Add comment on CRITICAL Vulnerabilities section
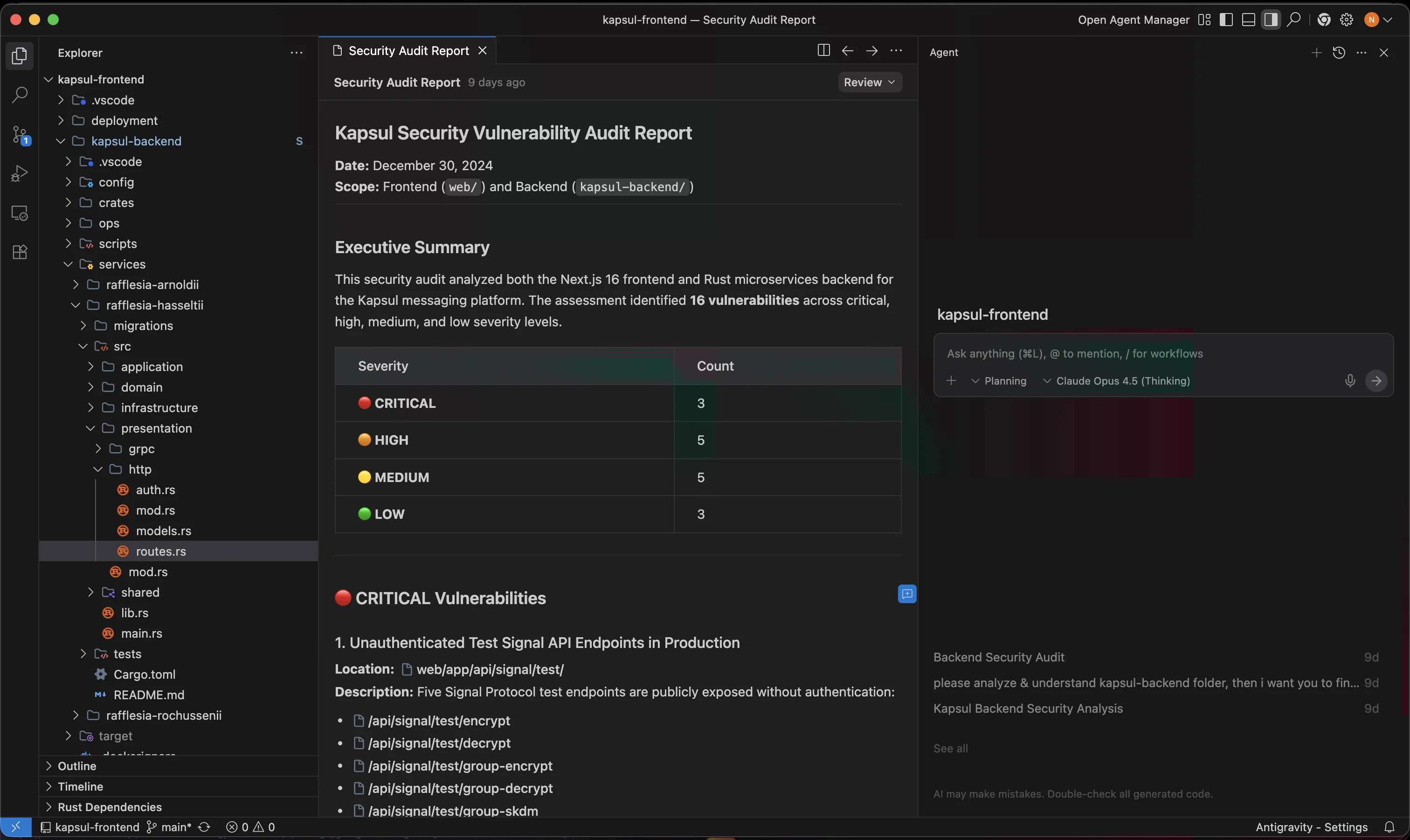The width and height of the screenshot is (1410, 840). pos(907,594)
